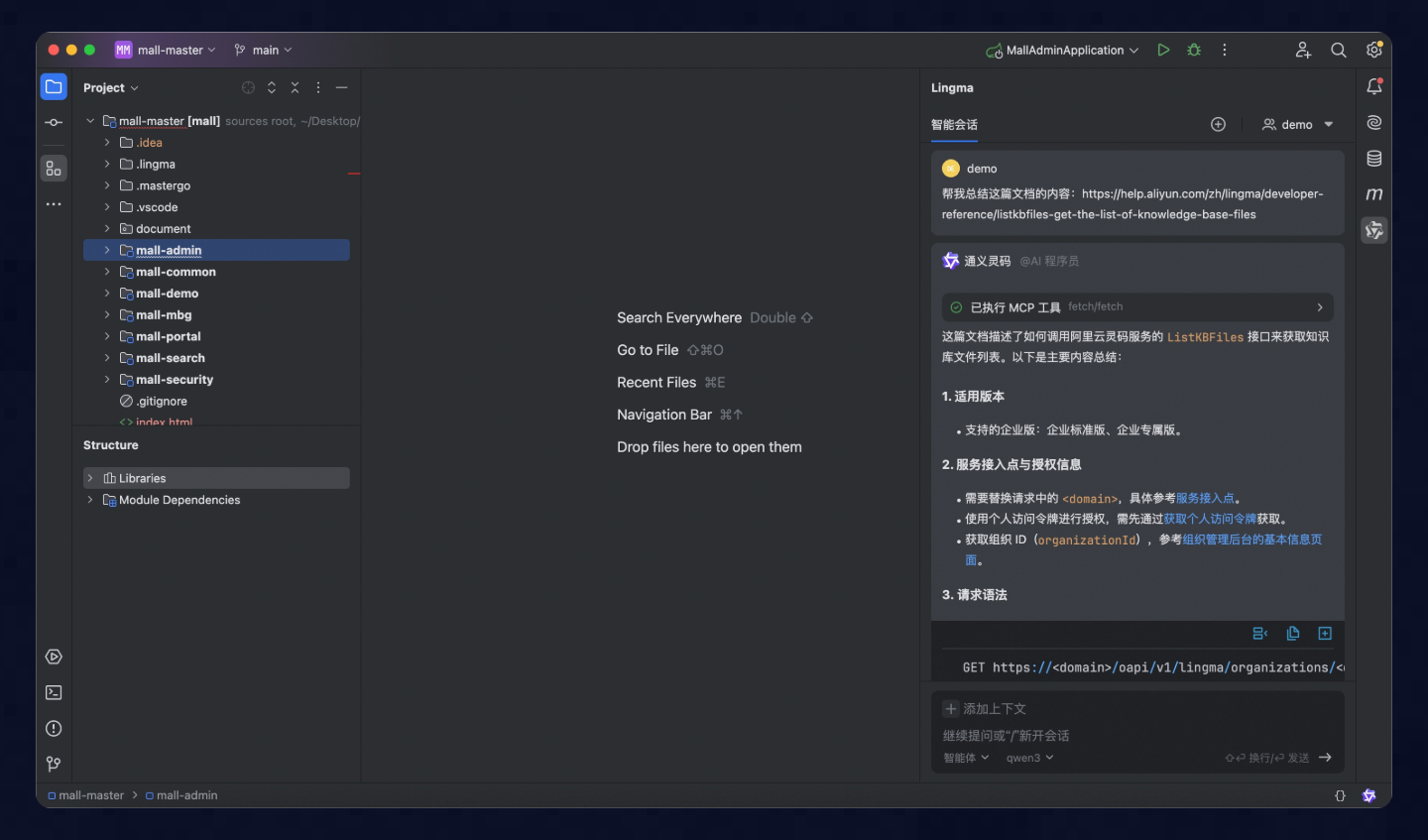Screen dimensions: 1428x840
Task: Run MallAdminApplication with the play button
Action: coord(1162,49)
